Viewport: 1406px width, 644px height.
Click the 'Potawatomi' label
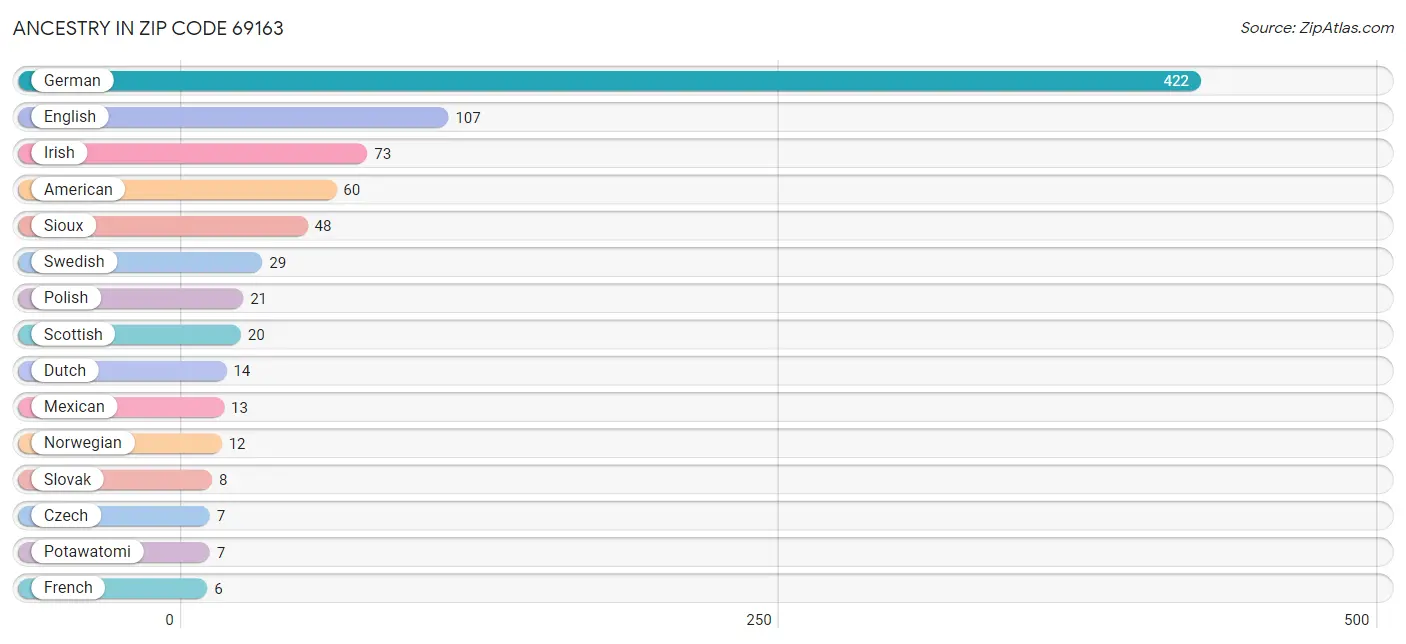(87, 552)
